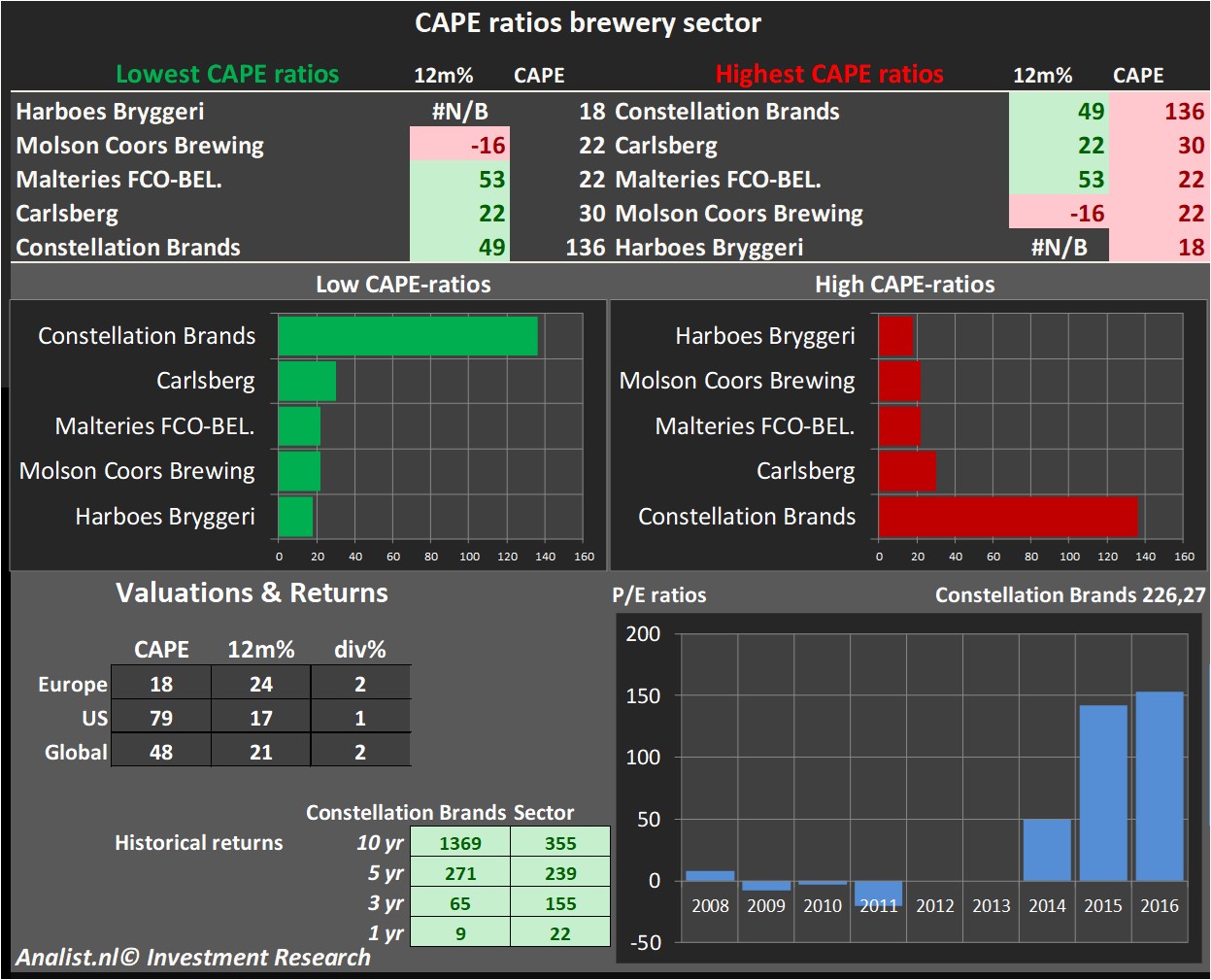Click the 2014 bar in P/E ratios chart

click(1047, 850)
